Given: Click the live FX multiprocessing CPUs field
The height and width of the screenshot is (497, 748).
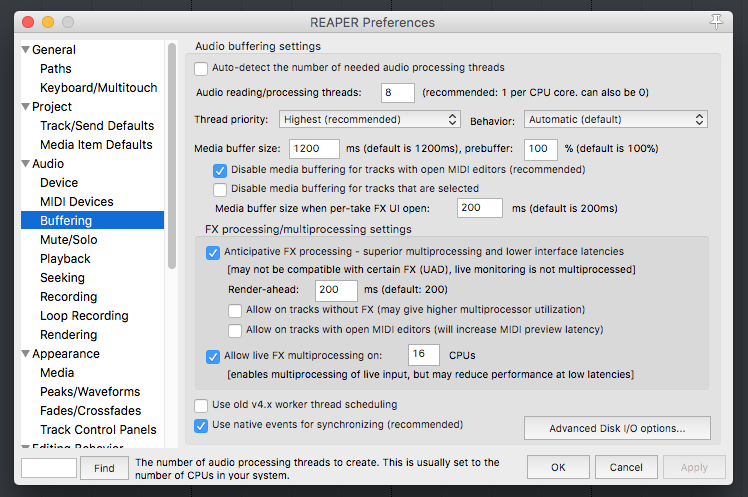Looking at the screenshot, I should tap(424, 355).
